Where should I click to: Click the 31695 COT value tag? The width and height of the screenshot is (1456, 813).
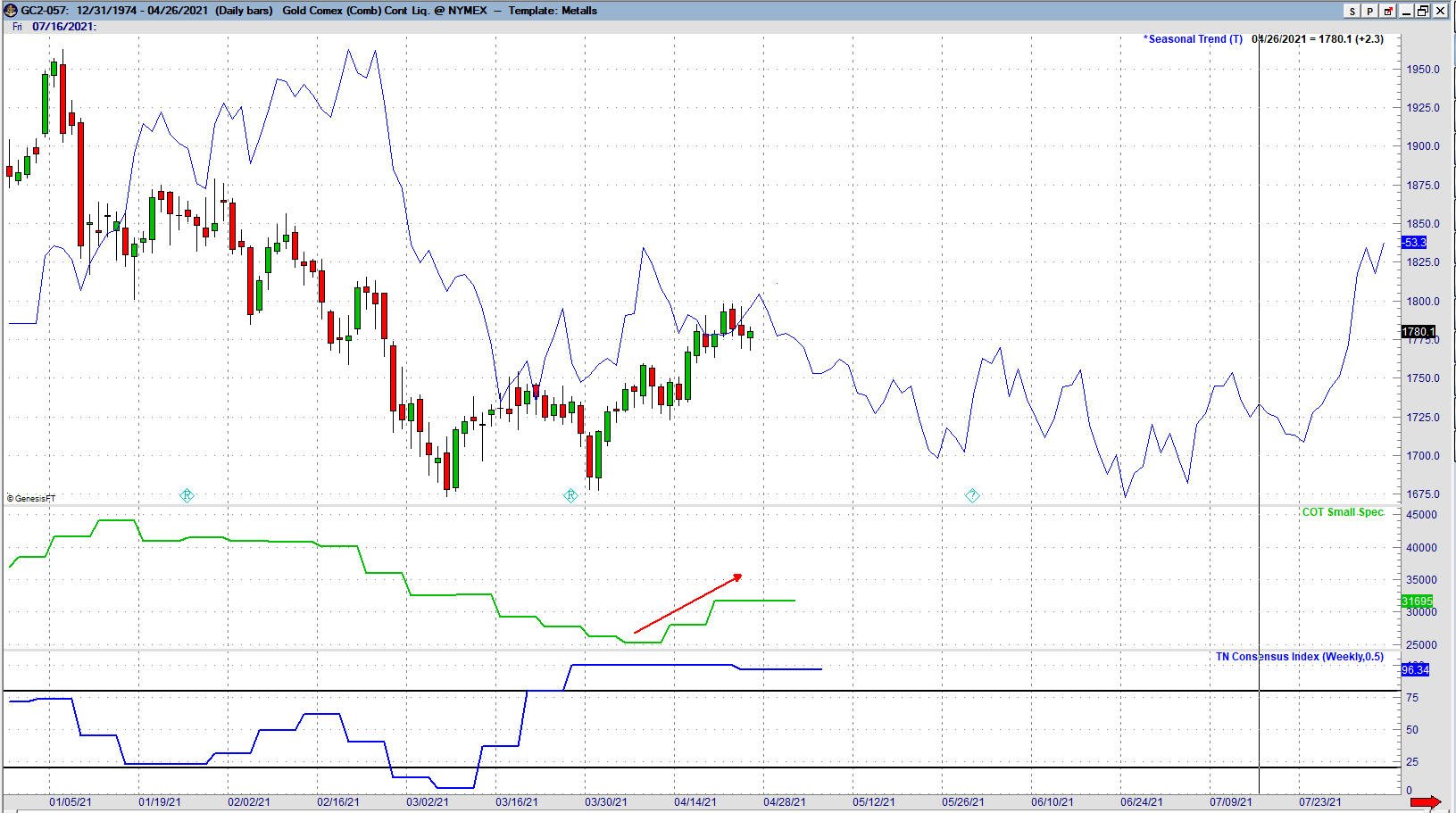tap(1417, 601)
